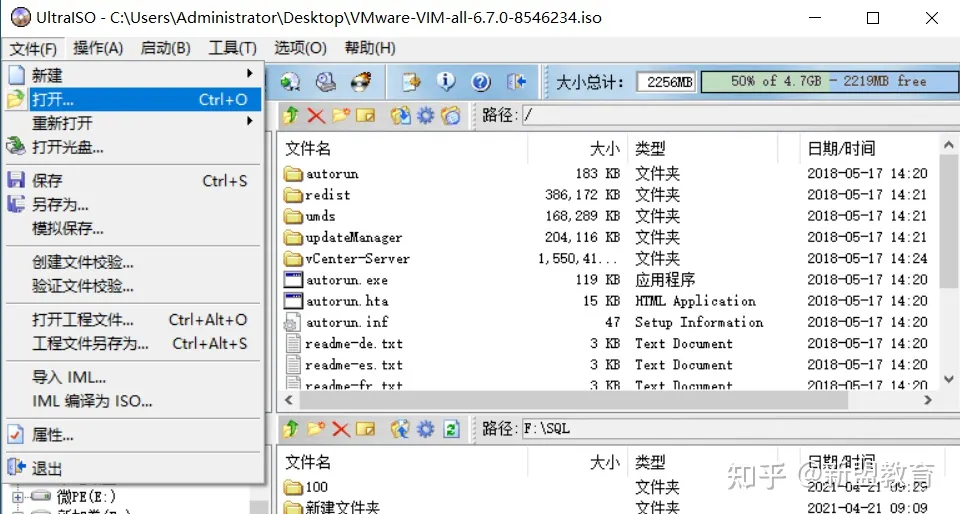The image size is (960, 514).
Task: Open help via the question mark icon
Action: click(480, 82)
